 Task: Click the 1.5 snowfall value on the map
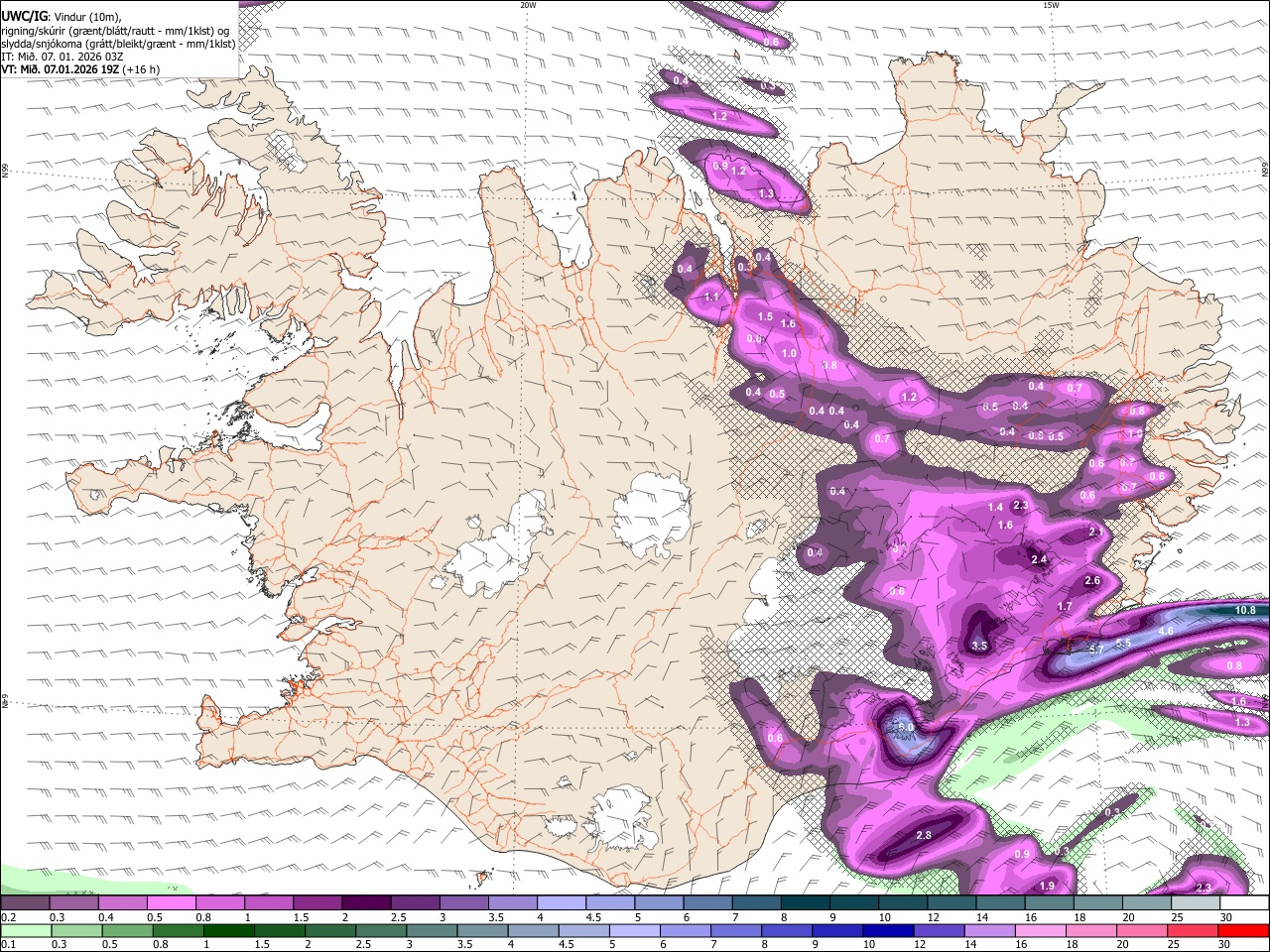tap(765, 316)
